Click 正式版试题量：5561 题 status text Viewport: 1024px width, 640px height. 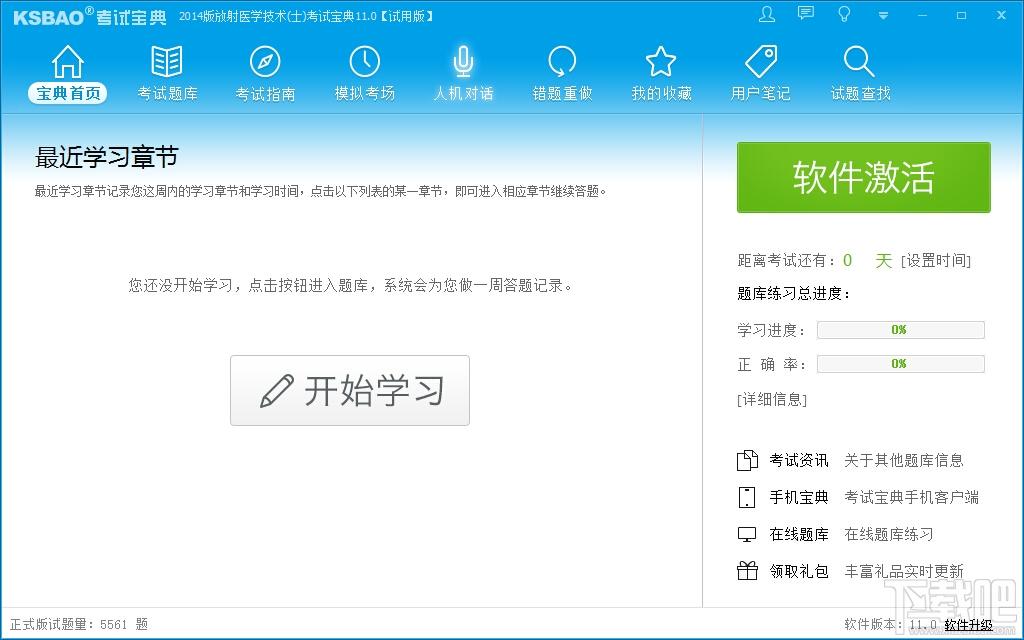(x=79, y=624)
